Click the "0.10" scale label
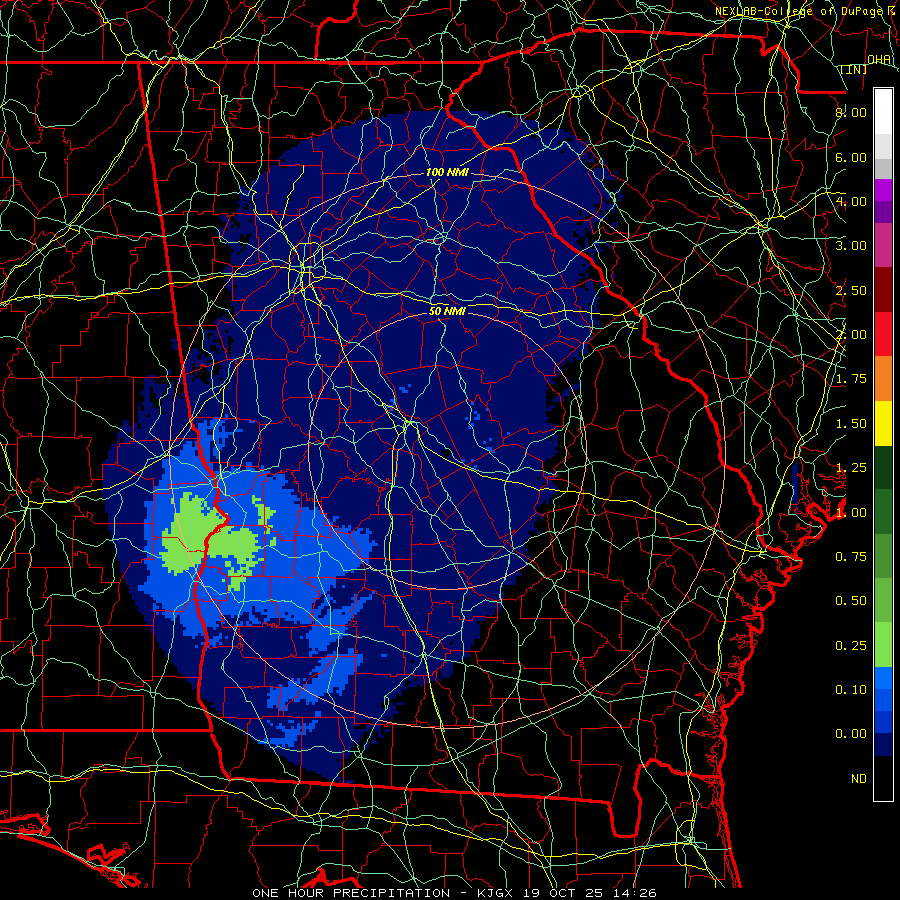This screenshot has height=900, width=900. pos(851,690)
